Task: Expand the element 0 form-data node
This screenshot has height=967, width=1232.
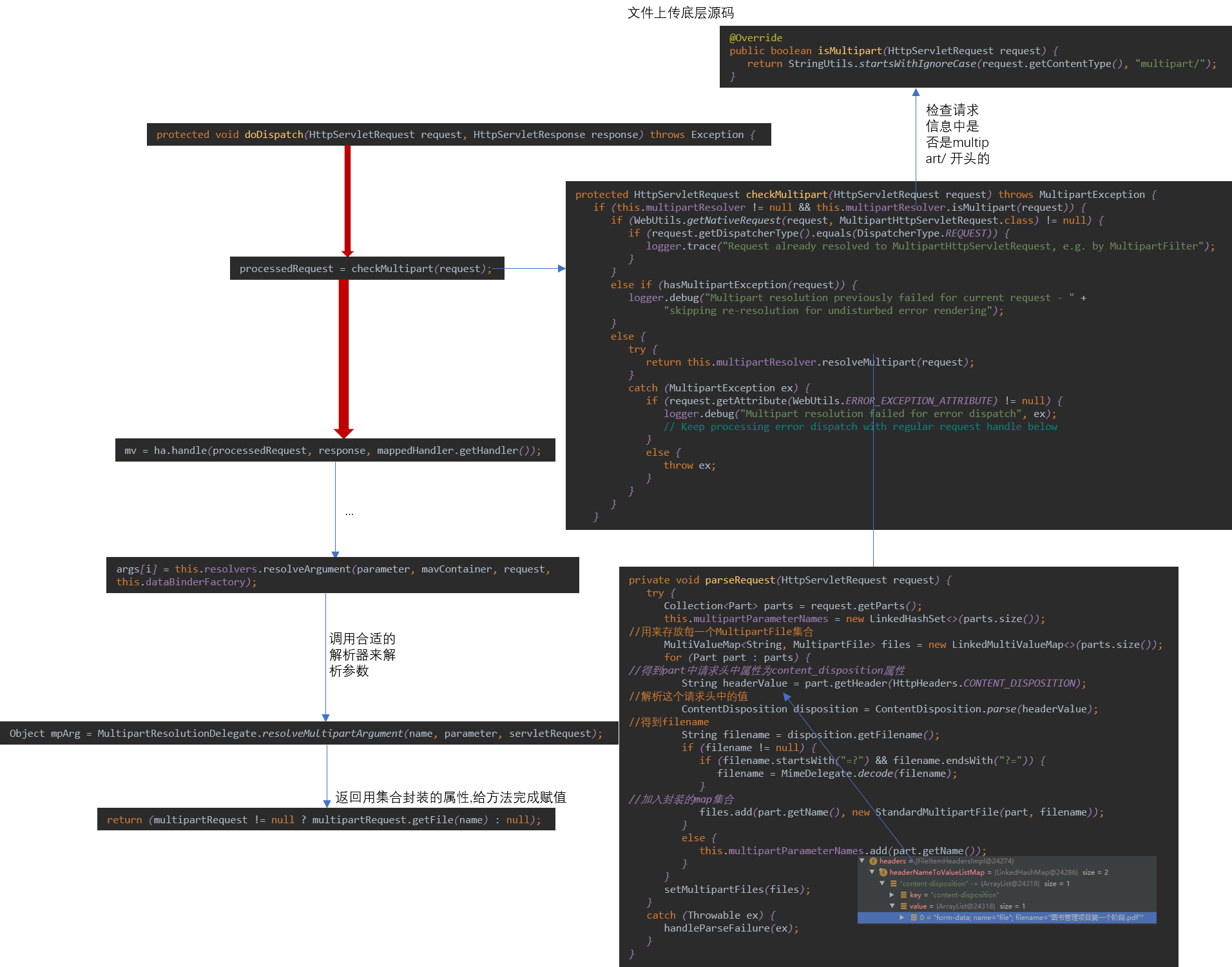Action: (902, 917)
